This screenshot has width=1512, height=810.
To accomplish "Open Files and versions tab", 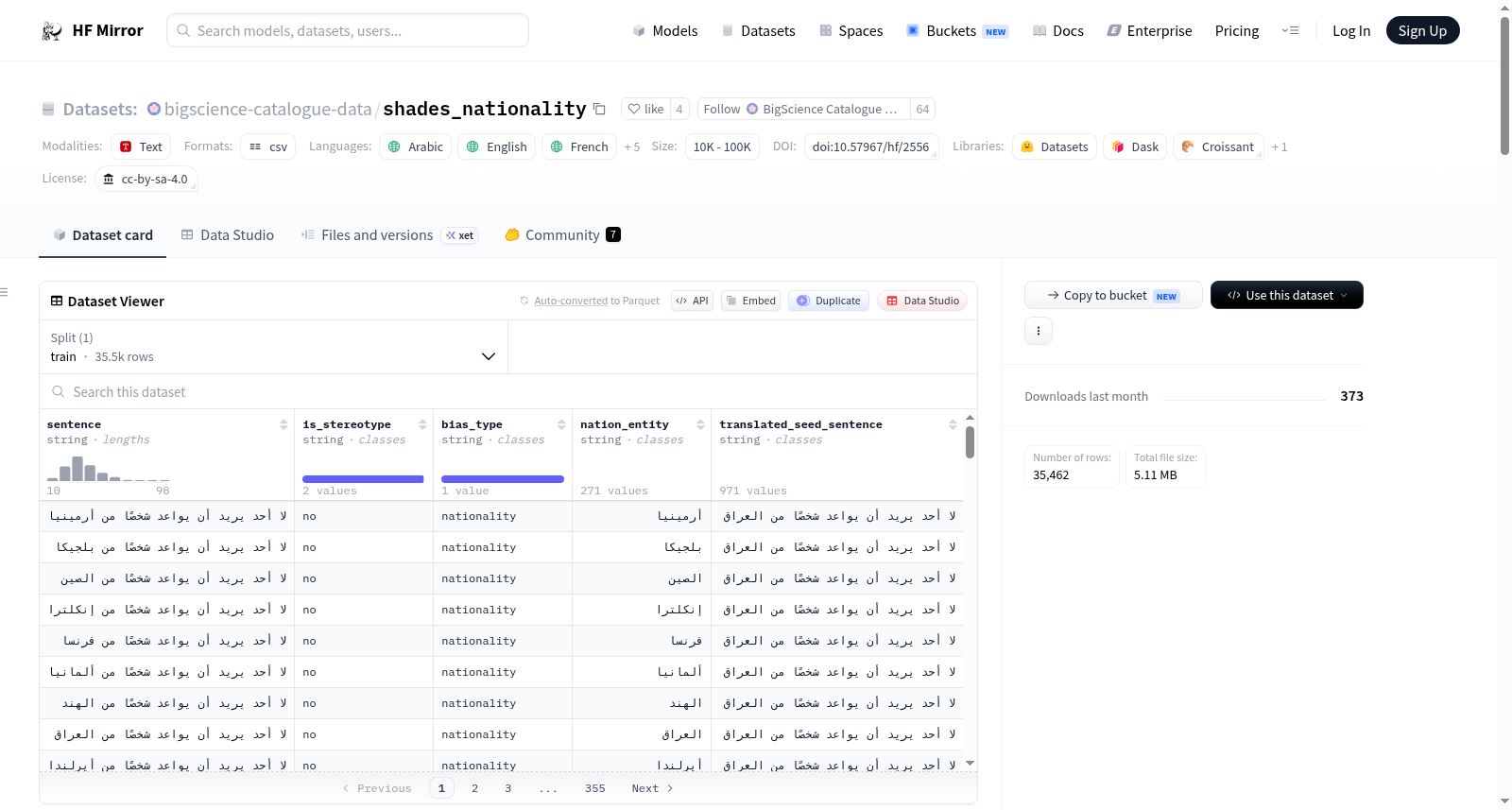I will coord(389,235).
